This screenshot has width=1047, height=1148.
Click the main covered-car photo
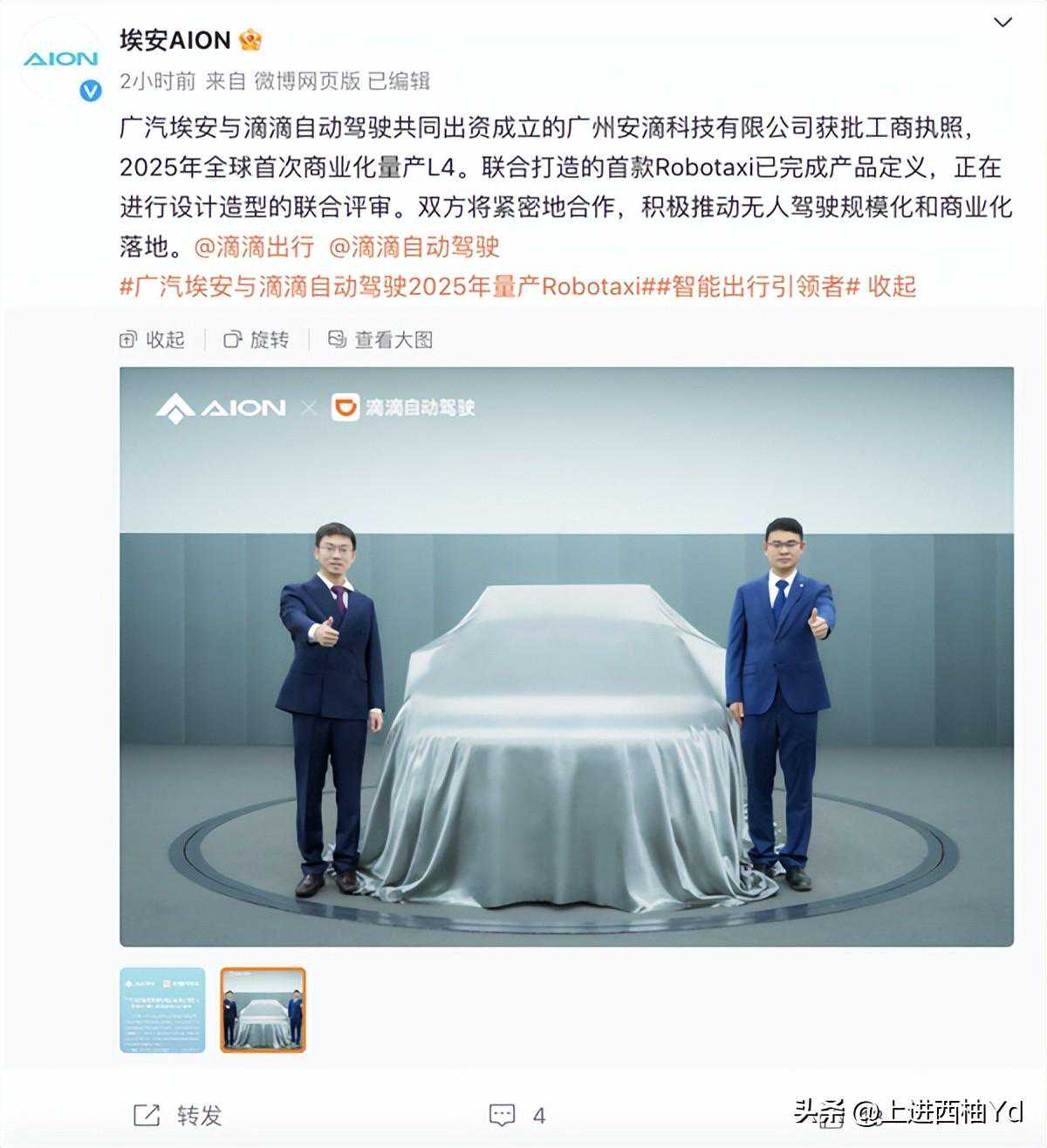566,657
